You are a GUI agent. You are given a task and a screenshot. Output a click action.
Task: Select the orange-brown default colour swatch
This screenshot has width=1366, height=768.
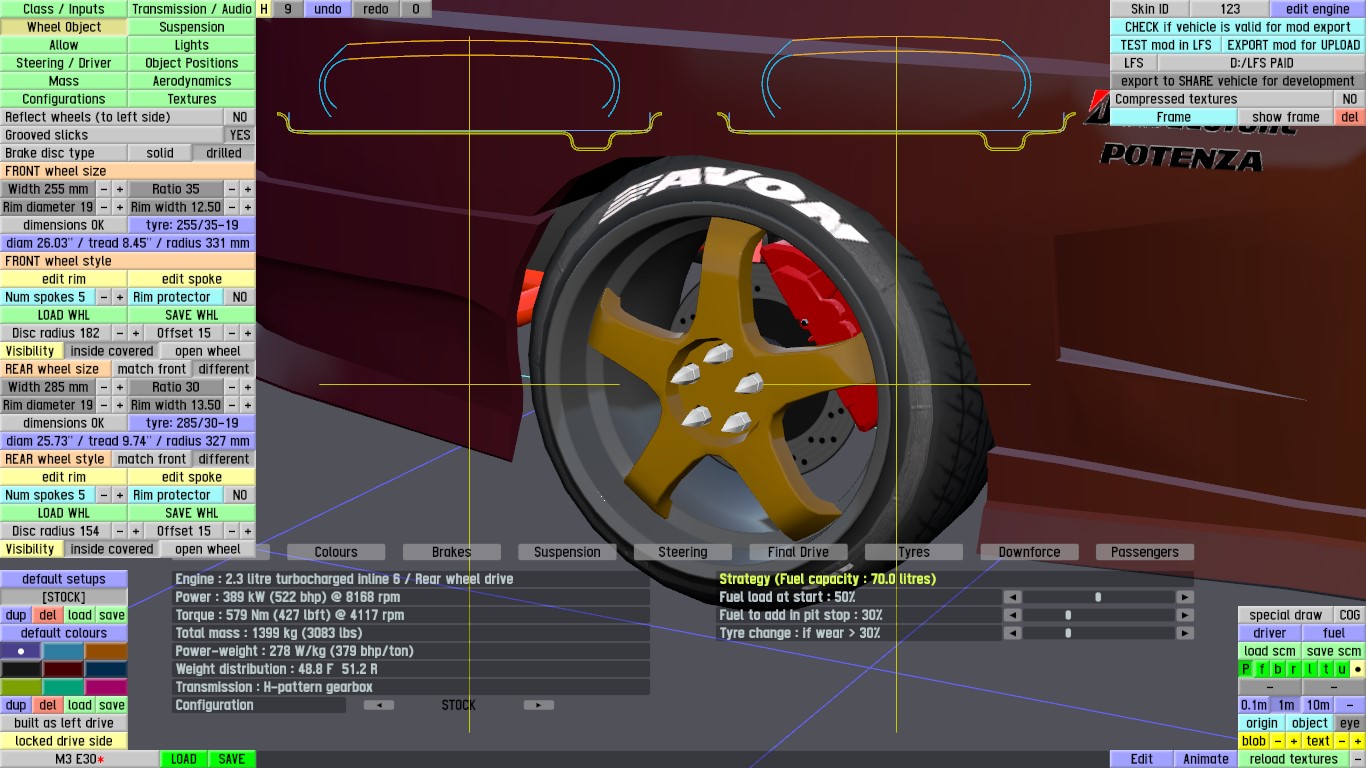click(x=106, y=651)
